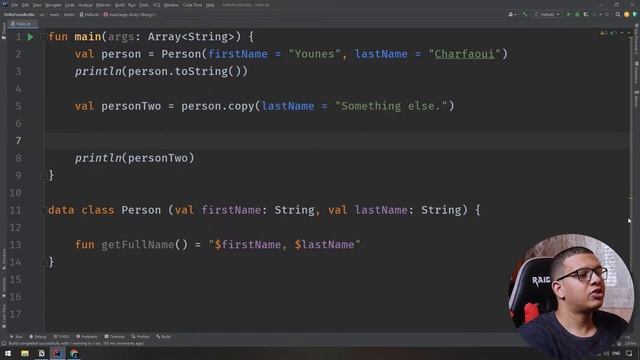Click the Debug bug icon in top toolbar
The image size is (640, 360).
click(577, 14)
